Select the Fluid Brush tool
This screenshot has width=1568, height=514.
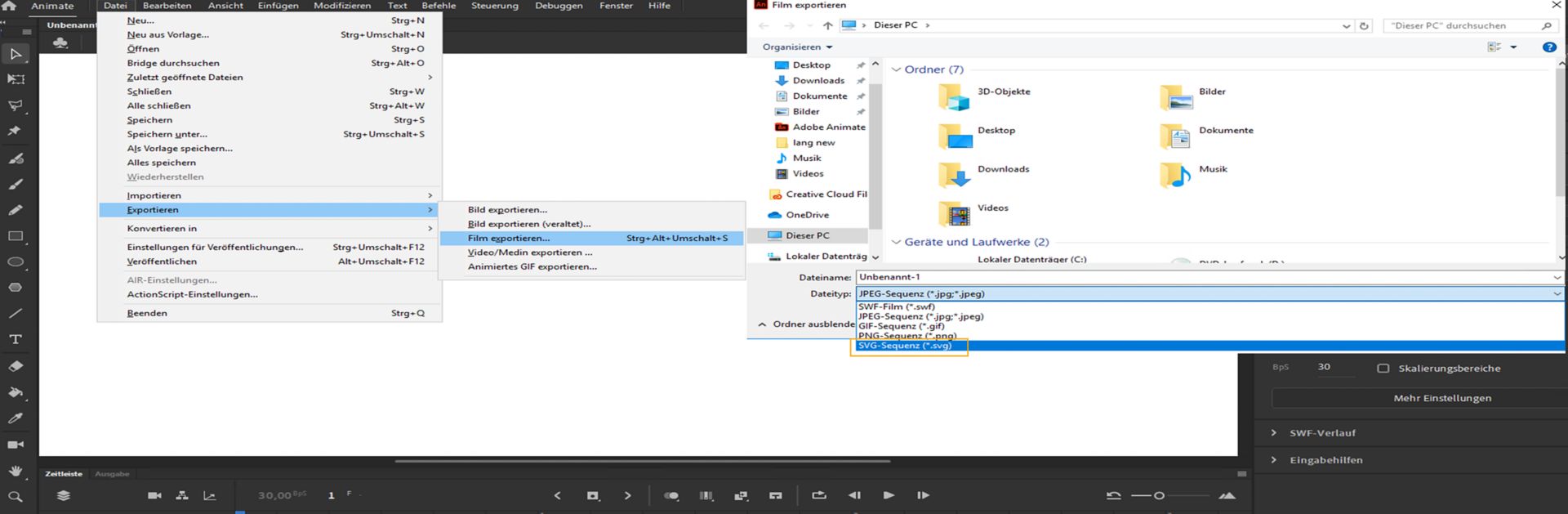click(16, 159)
